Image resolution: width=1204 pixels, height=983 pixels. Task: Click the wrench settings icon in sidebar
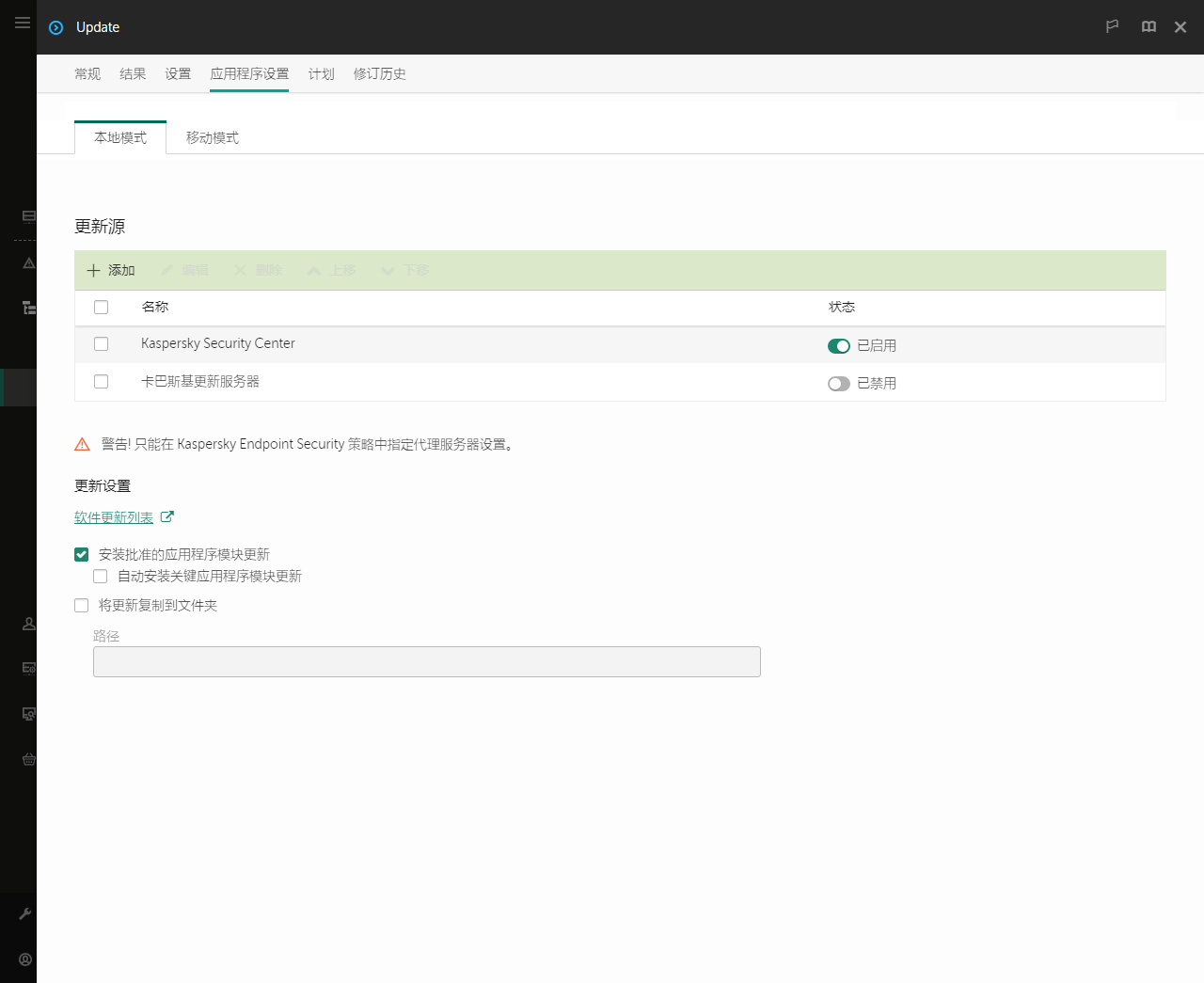click(25, 913)
